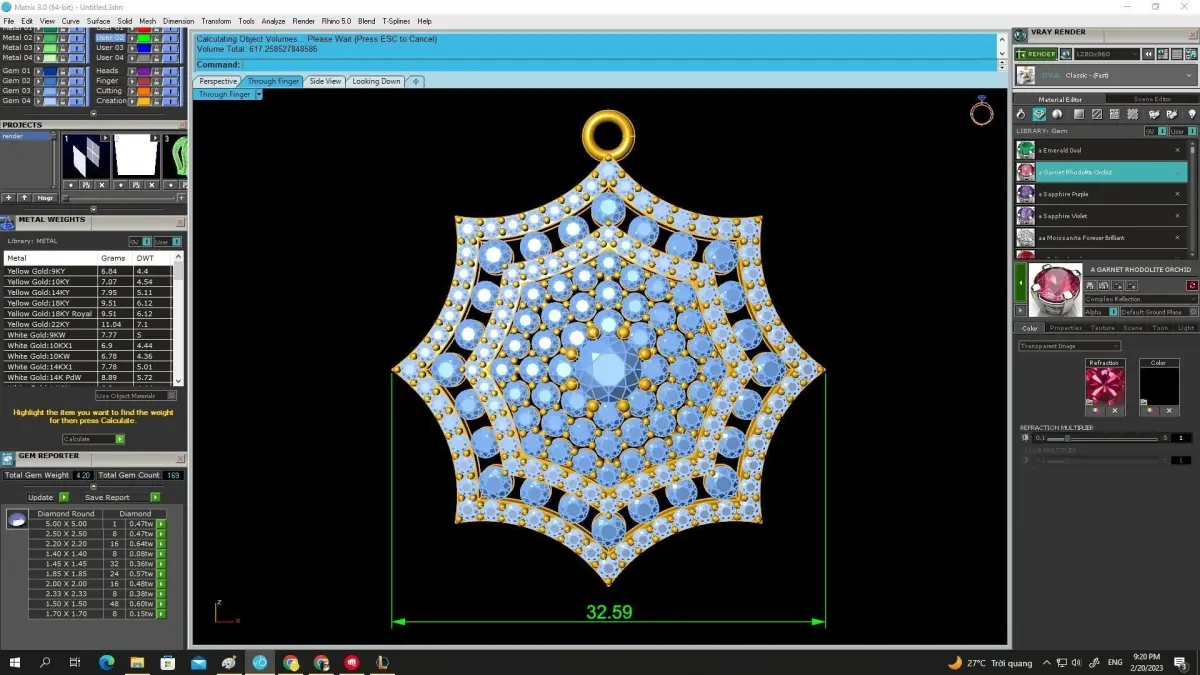The height and width of the screenshot is (675, 1200).
Task: Click the green RENDER button in VRay panel
Action: (x=1035, y=54)
